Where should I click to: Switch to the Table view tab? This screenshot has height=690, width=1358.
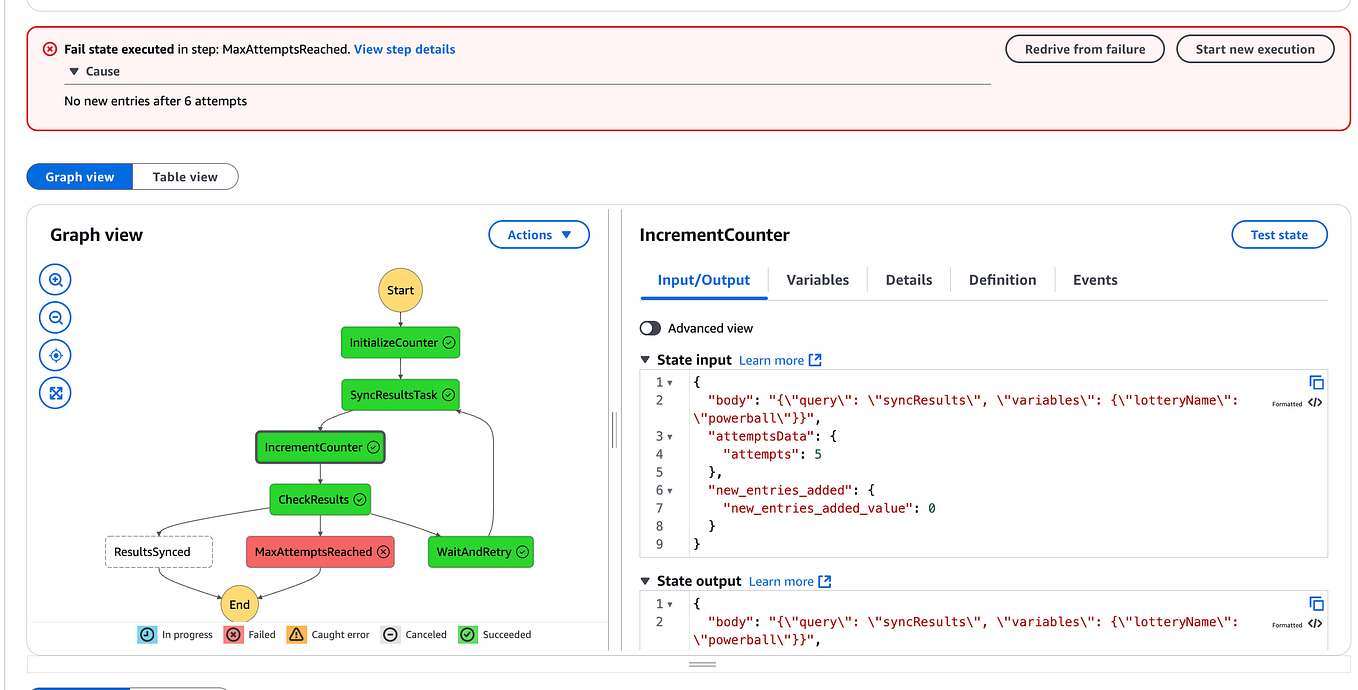coord(185,176)
